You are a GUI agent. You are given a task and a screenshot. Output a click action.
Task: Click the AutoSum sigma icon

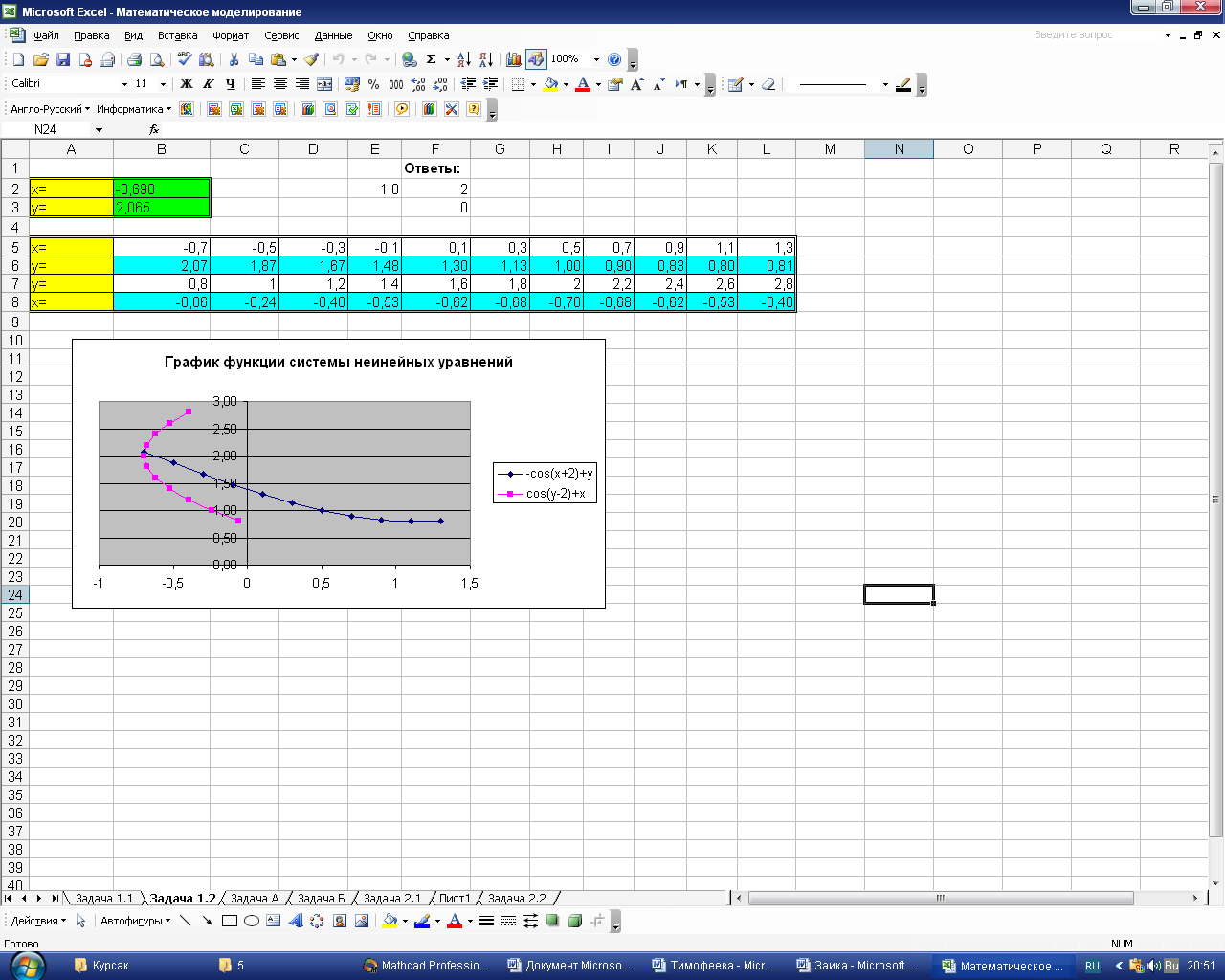432,59
